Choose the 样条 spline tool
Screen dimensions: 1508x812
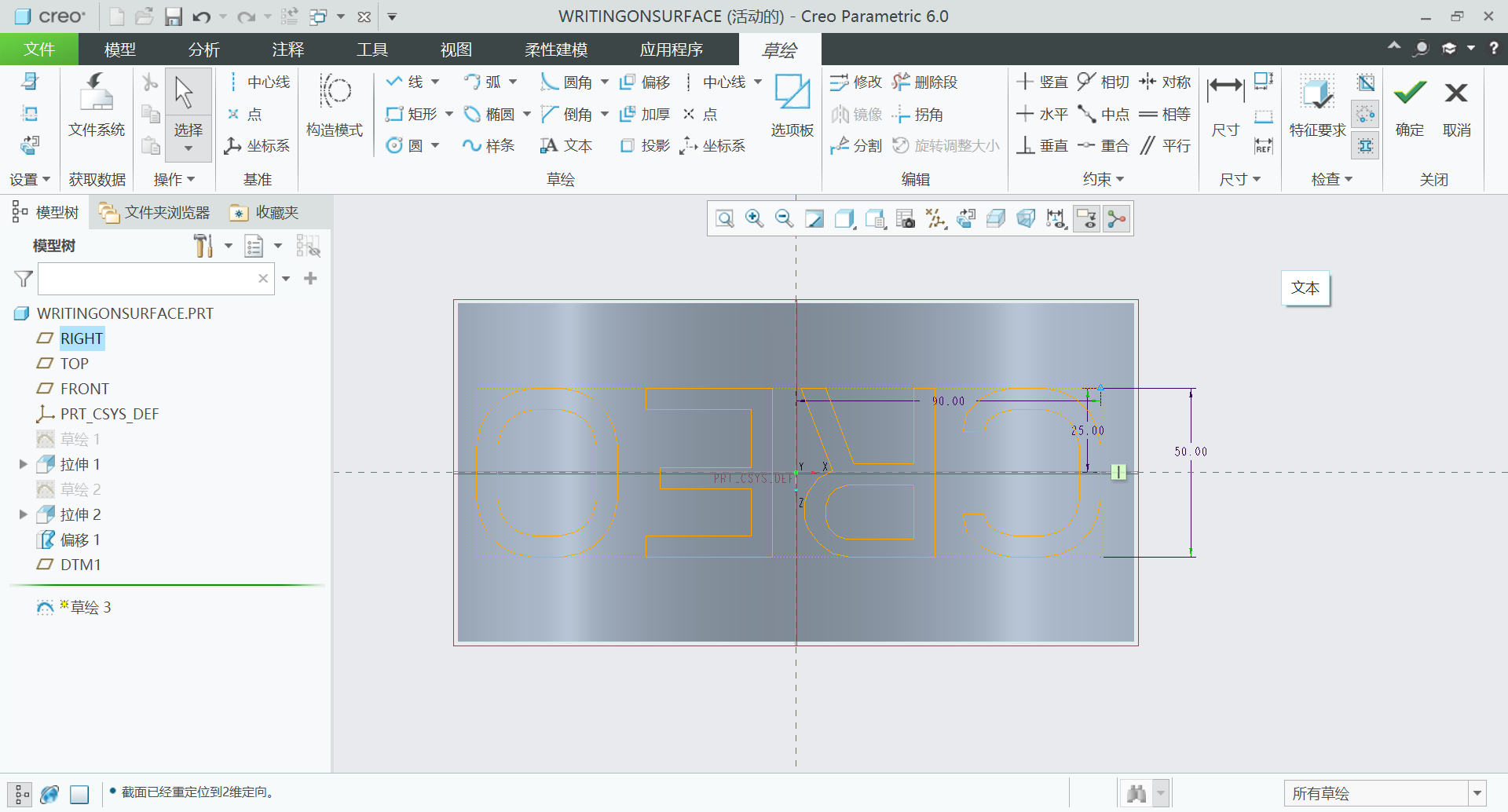[x=489, y=145]
